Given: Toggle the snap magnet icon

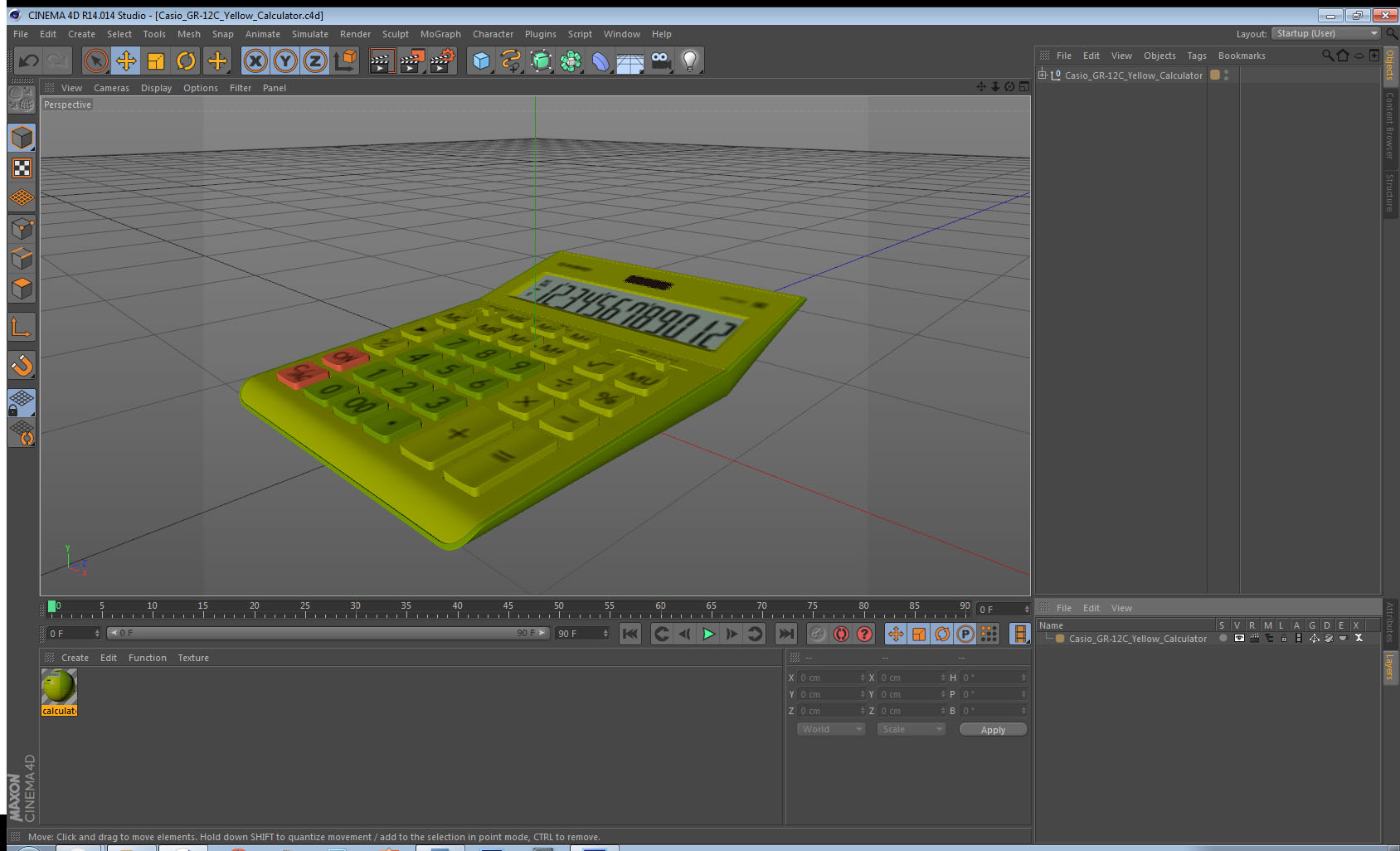Looking at the screenshot, I should coord(22,365).
